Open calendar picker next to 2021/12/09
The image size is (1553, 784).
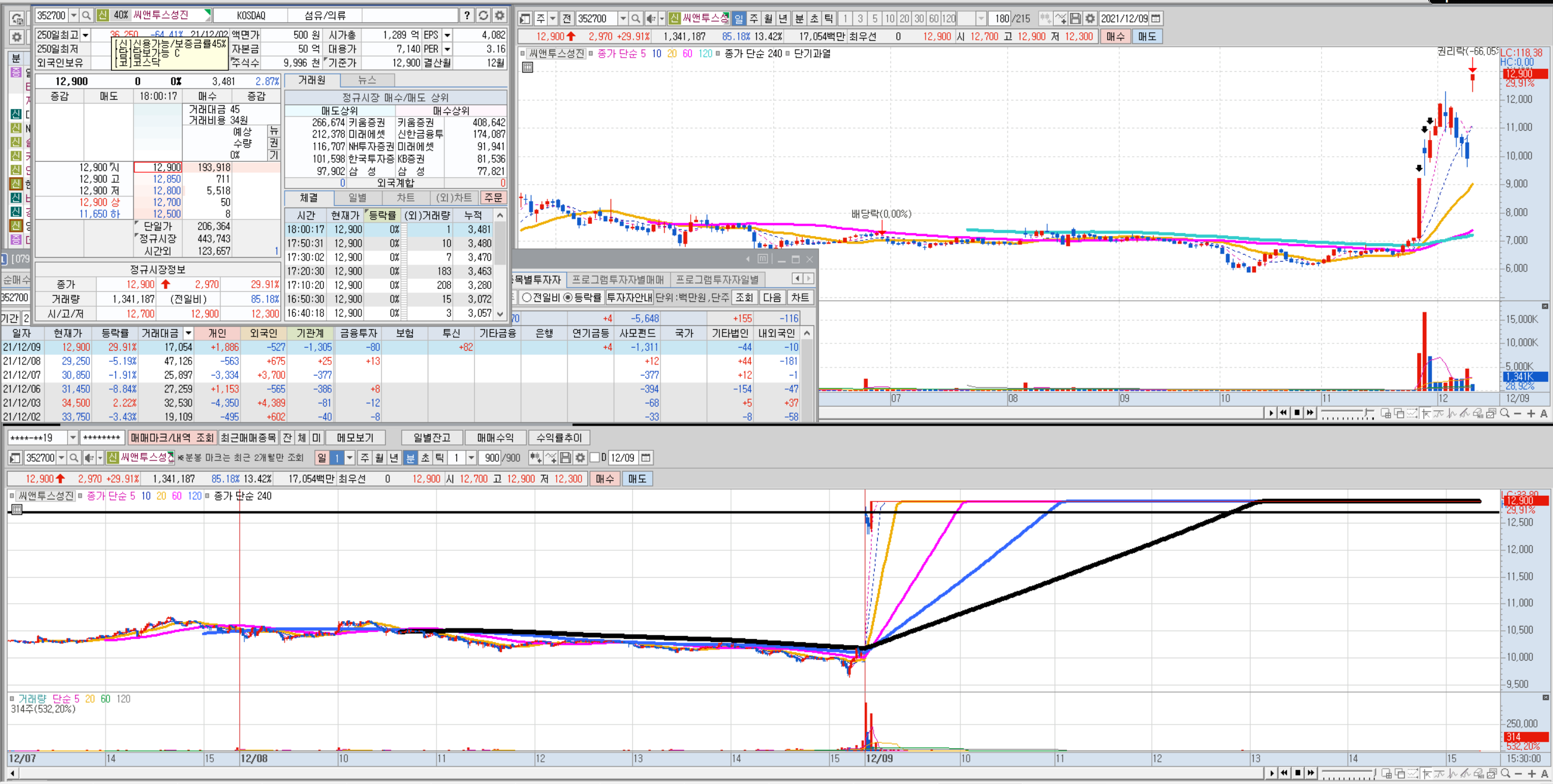coord(1156,19)
